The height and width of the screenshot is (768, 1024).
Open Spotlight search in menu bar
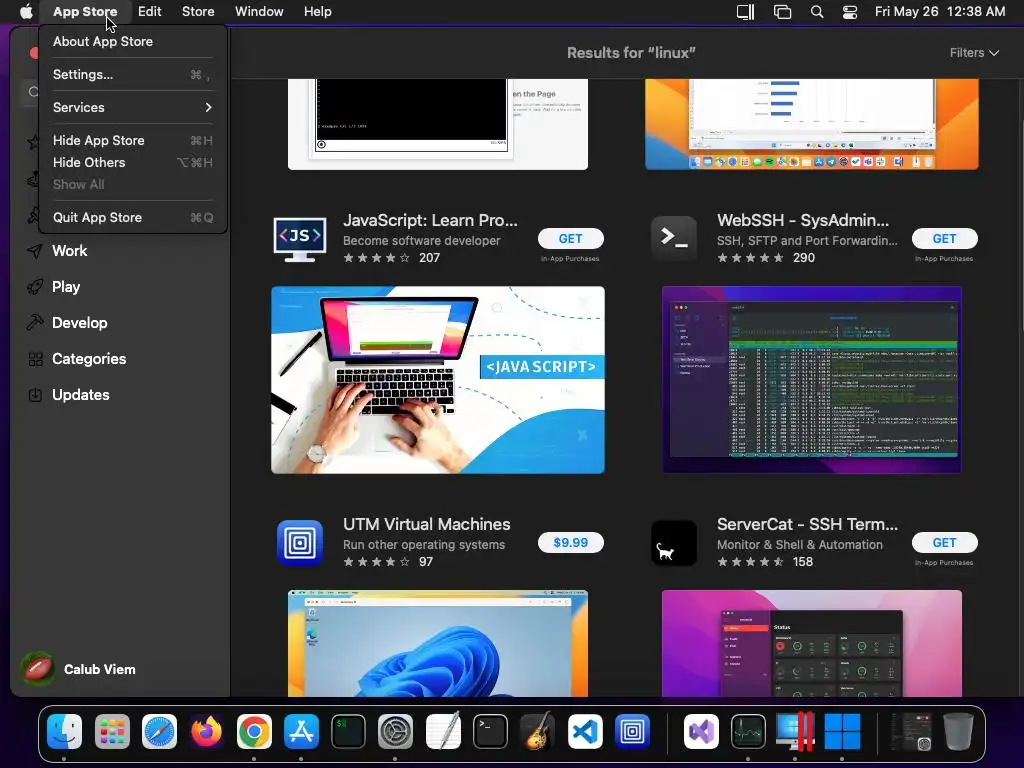(816, 12)
